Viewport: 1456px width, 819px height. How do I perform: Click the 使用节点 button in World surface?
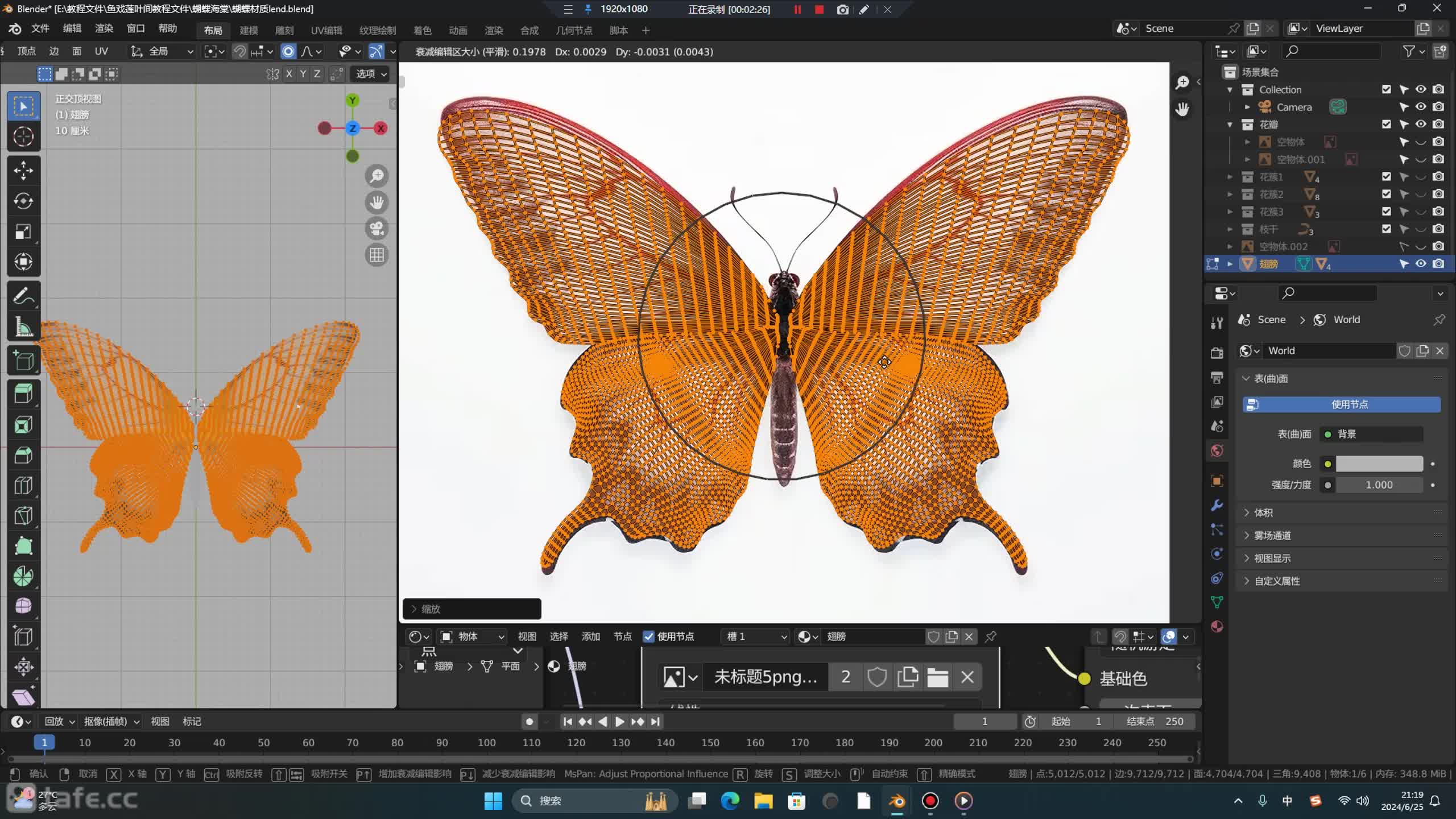[1342, 404]
